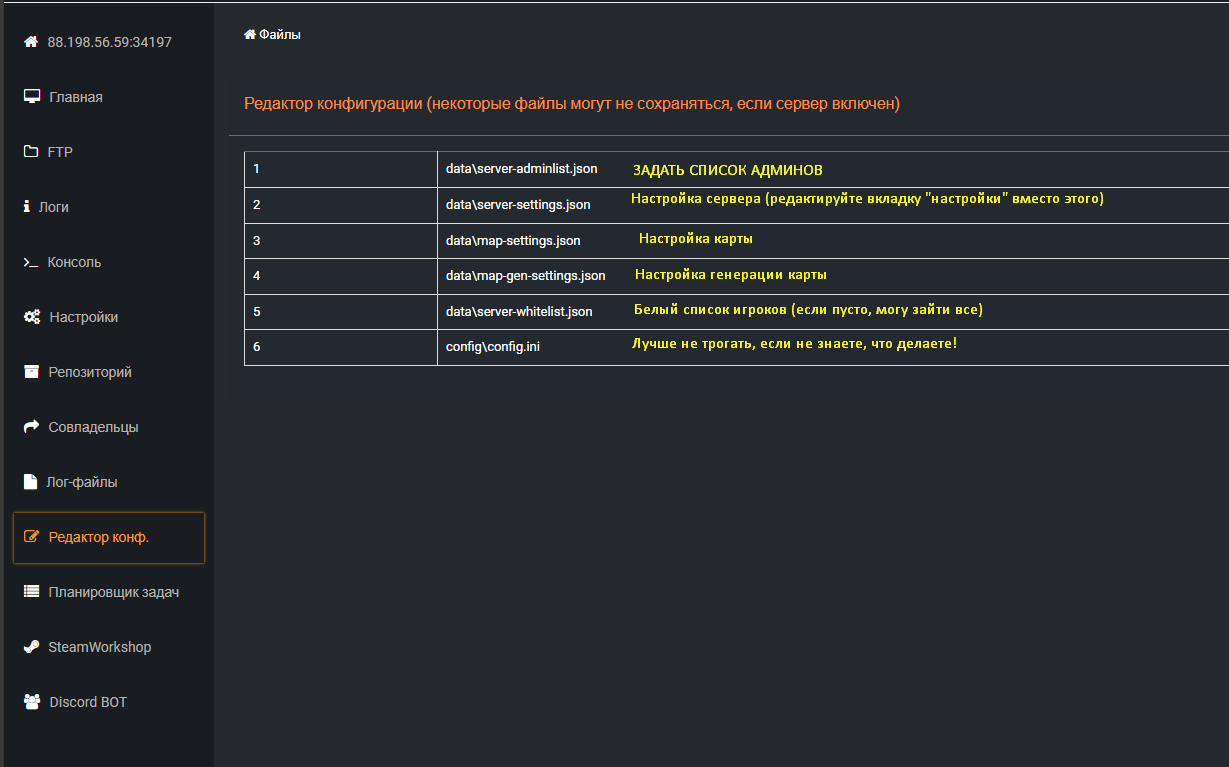
Task: Click the terminal prompt icon for Консоль
Action: [31, 262]
